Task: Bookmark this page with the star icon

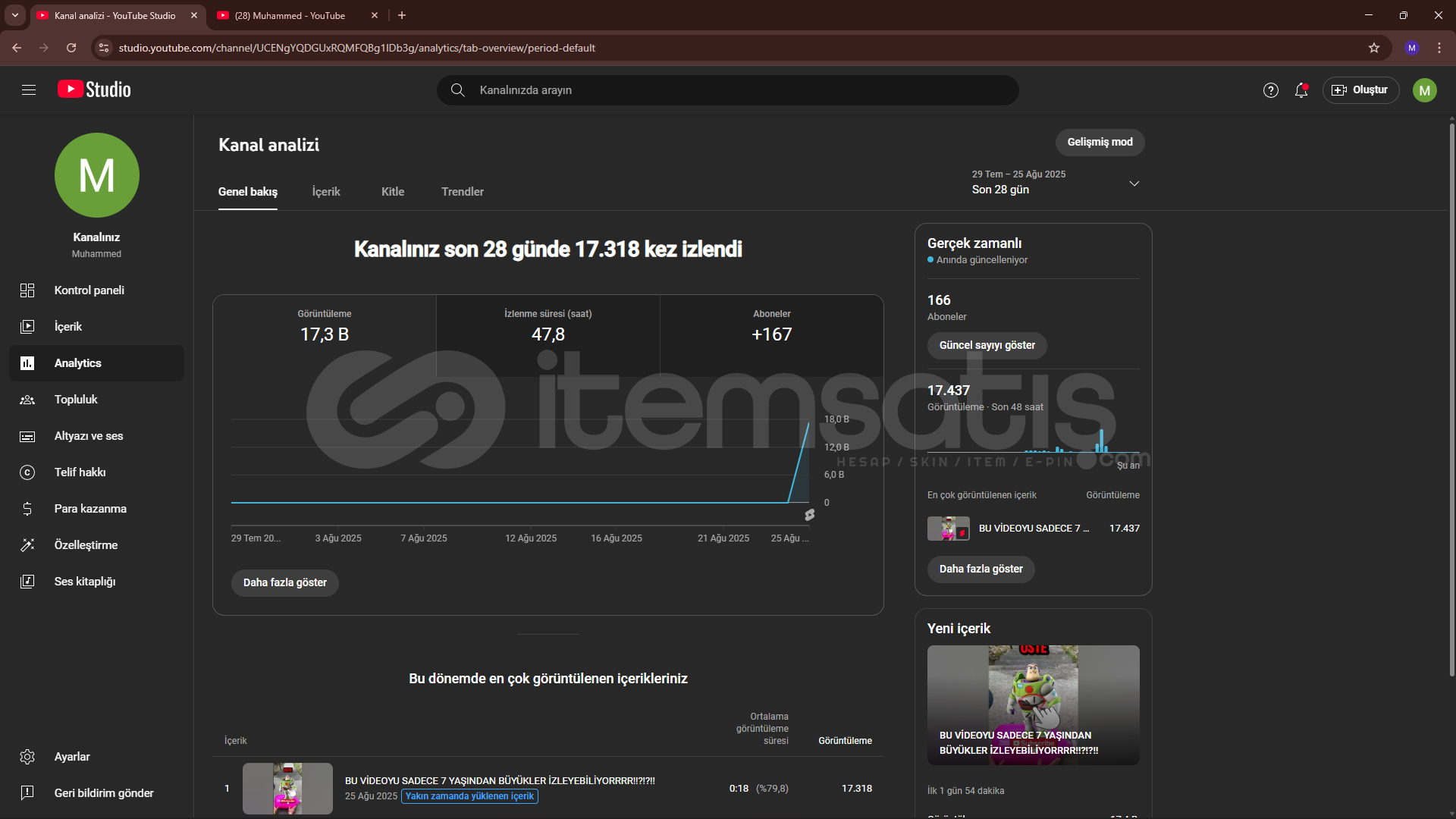Action: click(x=1374, y=48)
